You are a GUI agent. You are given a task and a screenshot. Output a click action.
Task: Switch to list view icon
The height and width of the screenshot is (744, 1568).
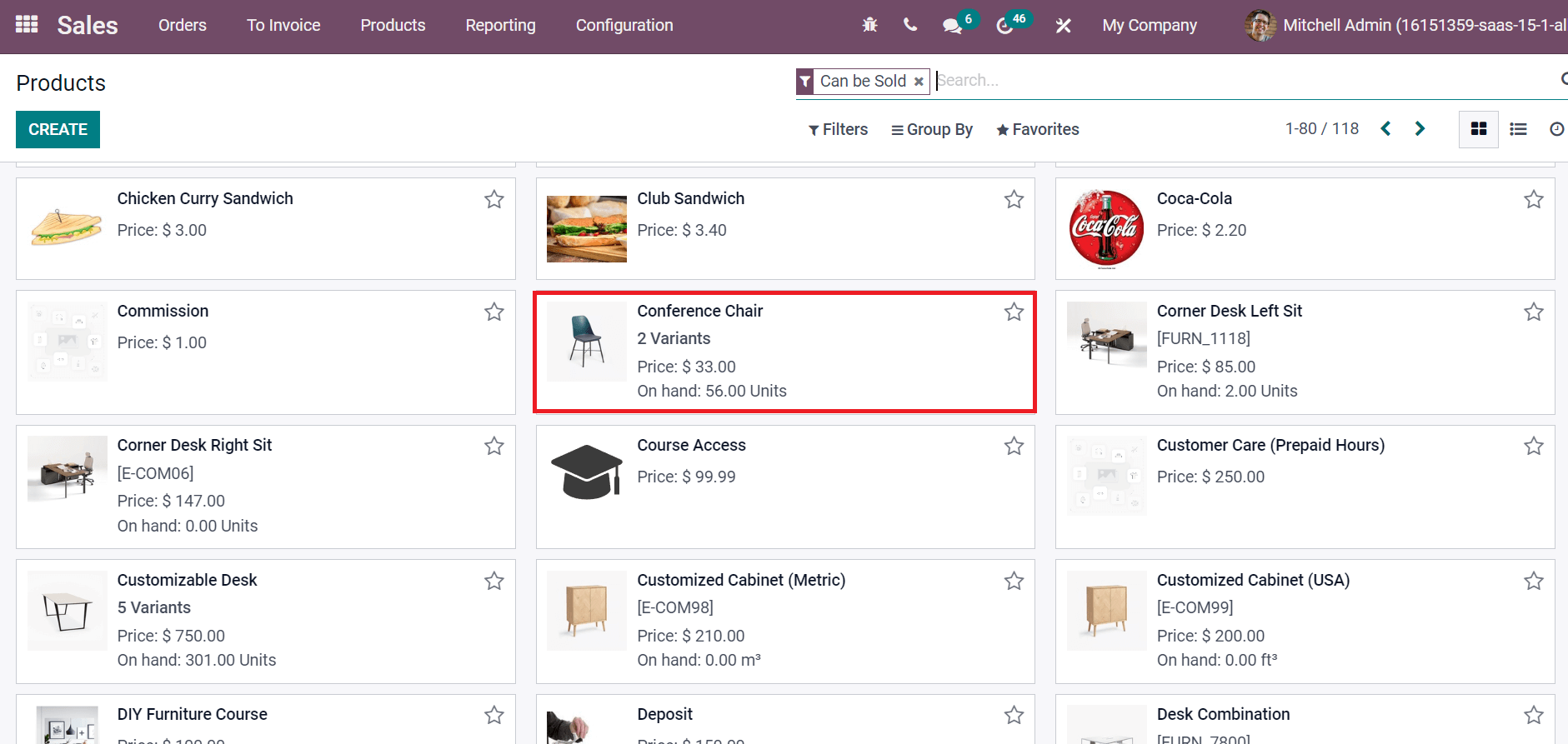coord(1518,129)
